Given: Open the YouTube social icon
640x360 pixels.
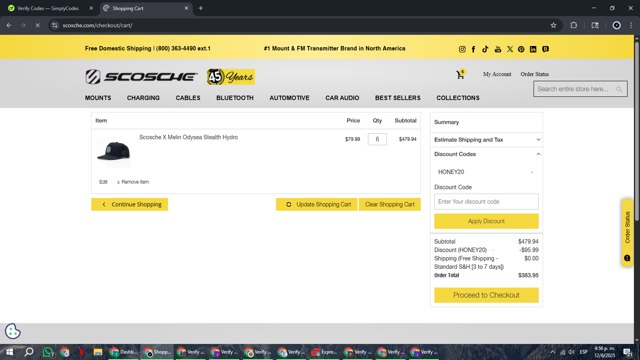Looking at the screenshot, I should [x=498, y=49].
